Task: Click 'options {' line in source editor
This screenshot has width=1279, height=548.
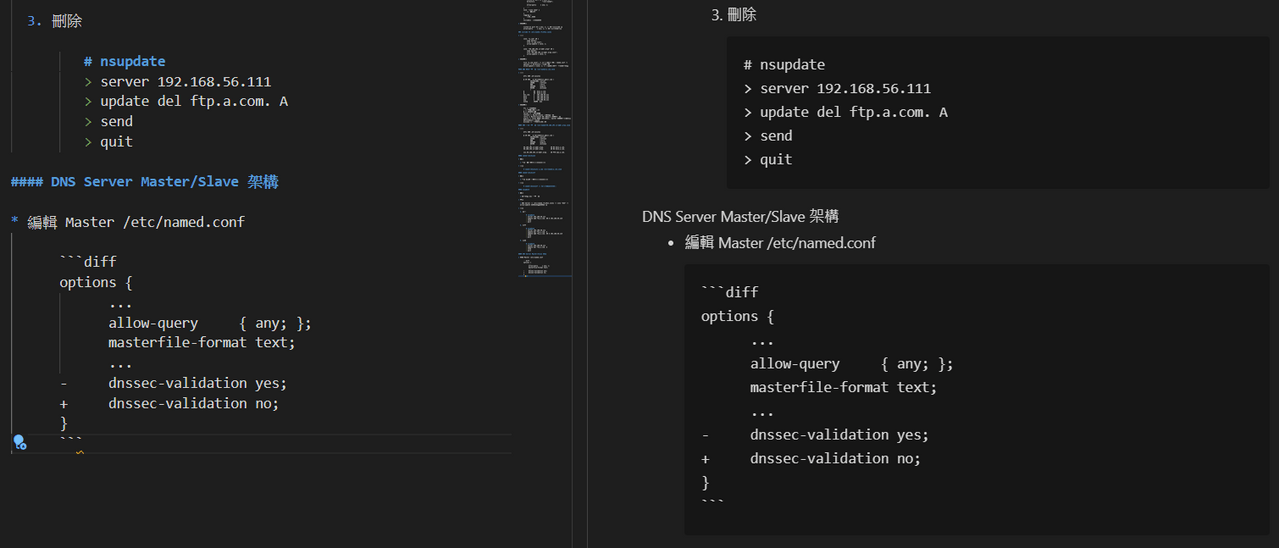Action: [96, 282]
